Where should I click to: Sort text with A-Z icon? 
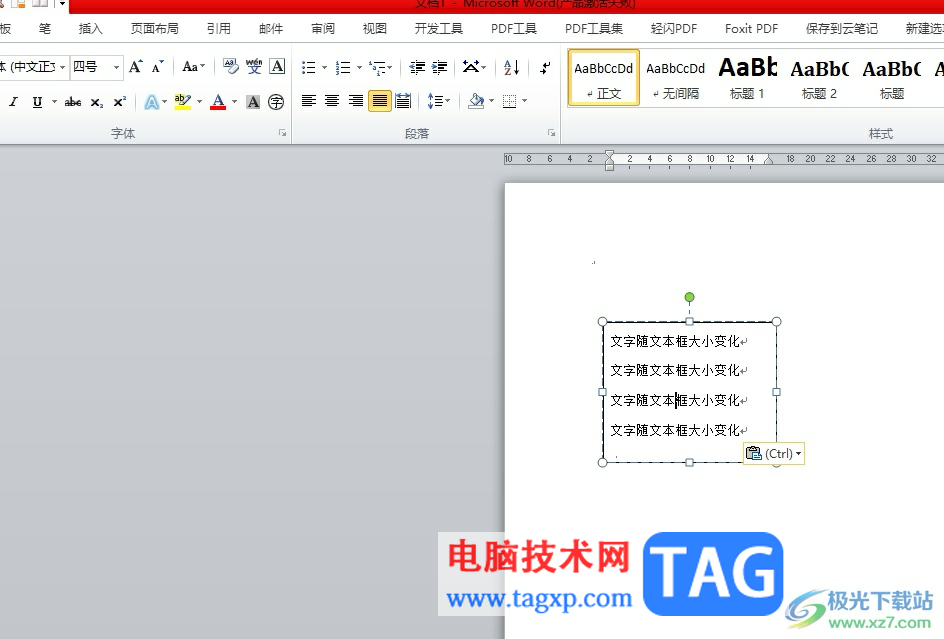[511, 67]
